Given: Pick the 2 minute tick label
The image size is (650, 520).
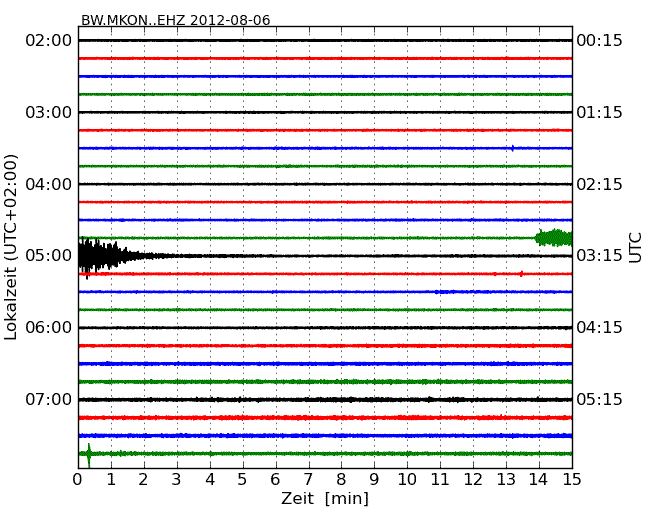Looking at the screenshot, I should coord(143,480).
